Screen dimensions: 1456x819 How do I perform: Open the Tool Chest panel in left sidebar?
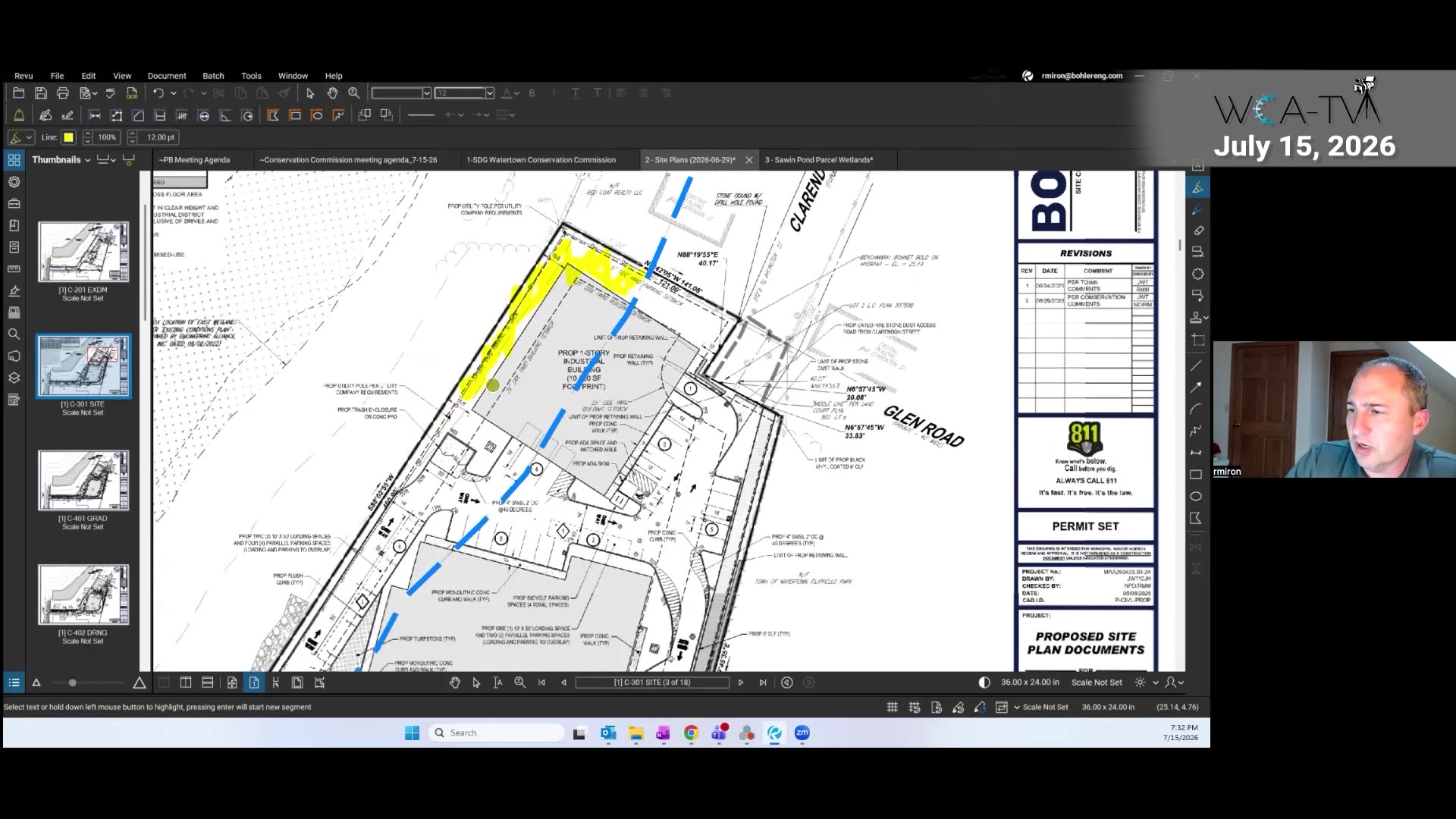pyautogui.click(x=14, y=204)
